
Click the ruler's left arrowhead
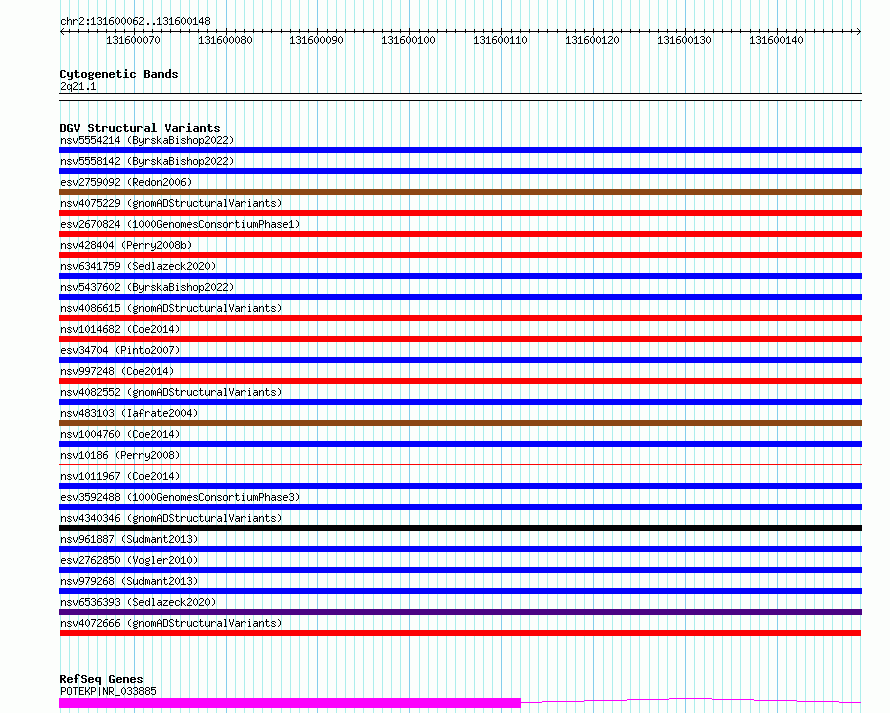(62, 32)
